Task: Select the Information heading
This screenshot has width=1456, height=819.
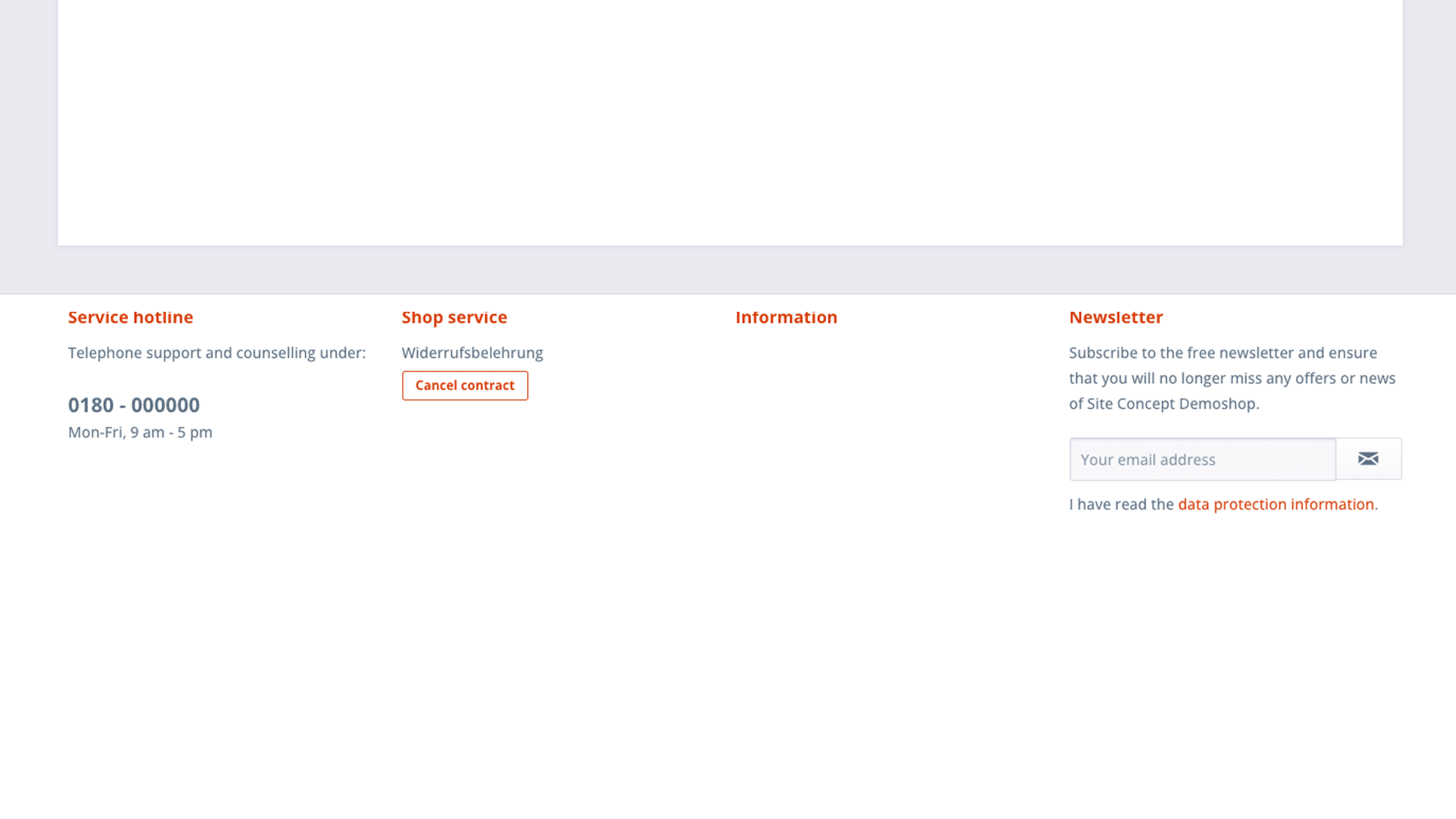Action: [786, 317]
